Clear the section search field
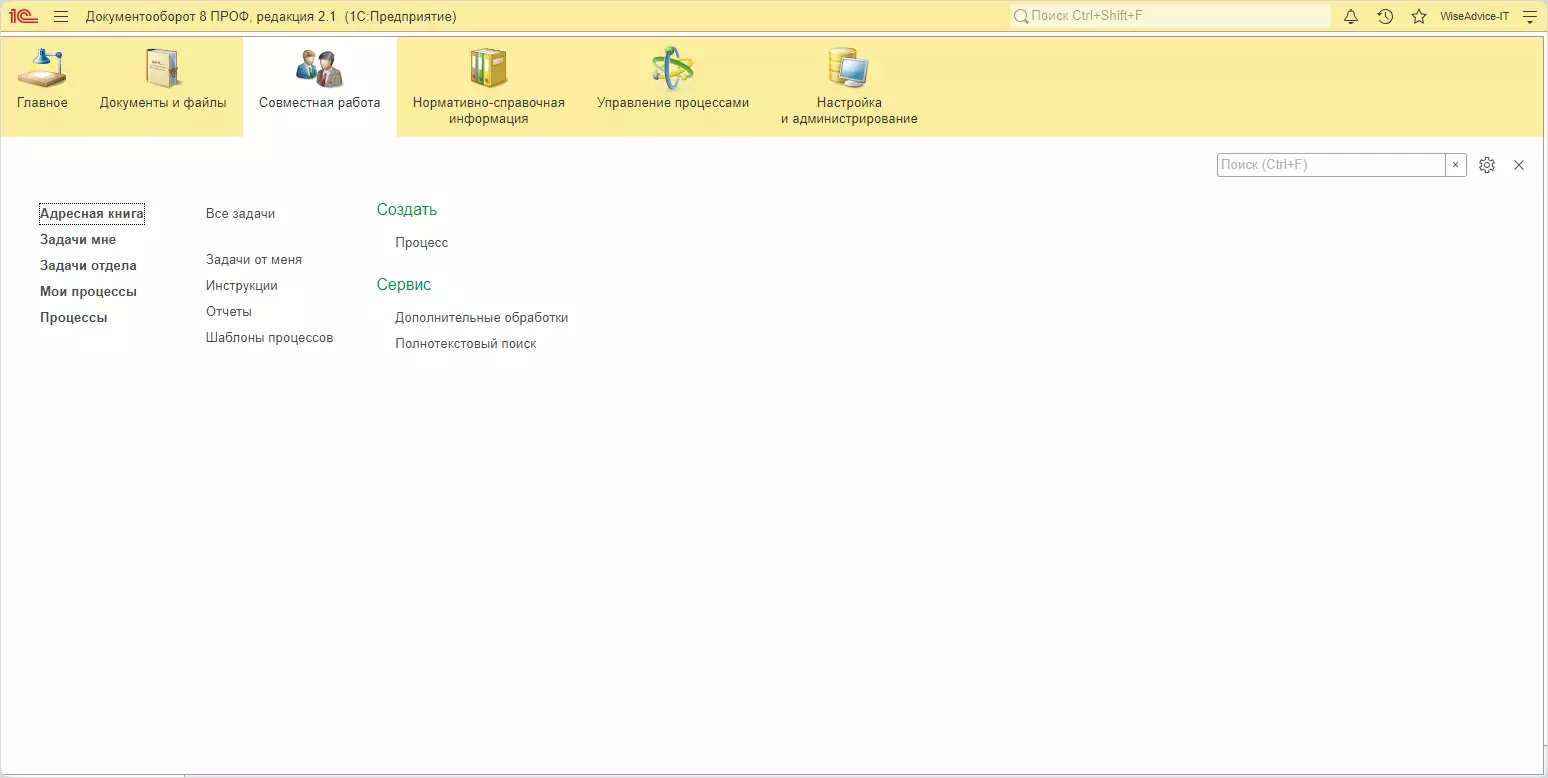The width and height of the screenshot is (1548, 778). [x=1456, y=165]
